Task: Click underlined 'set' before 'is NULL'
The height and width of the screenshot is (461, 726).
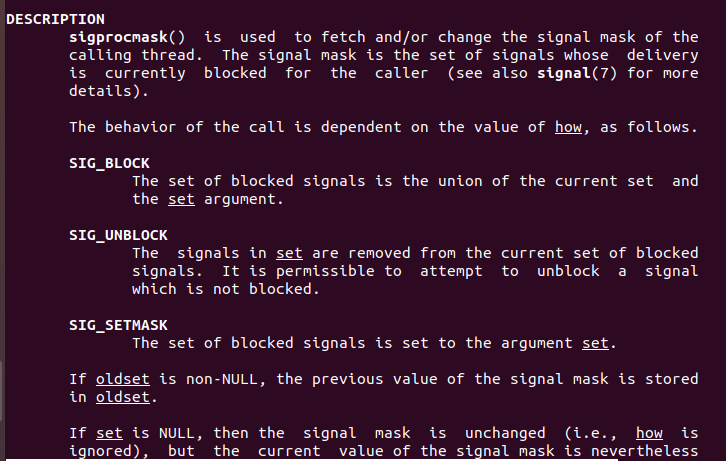Action: point(109,434)
